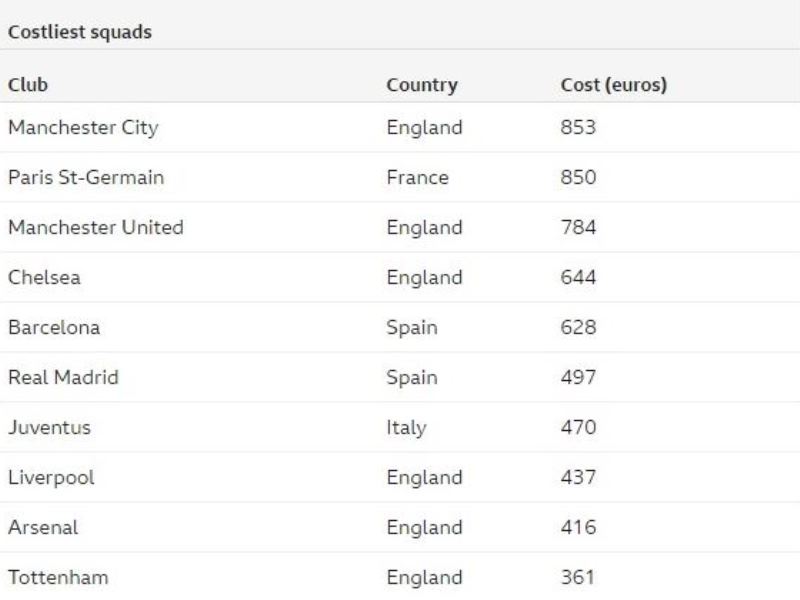Click the Italy country cell
The image size is (800, 600).
click(x=406, y=427)
